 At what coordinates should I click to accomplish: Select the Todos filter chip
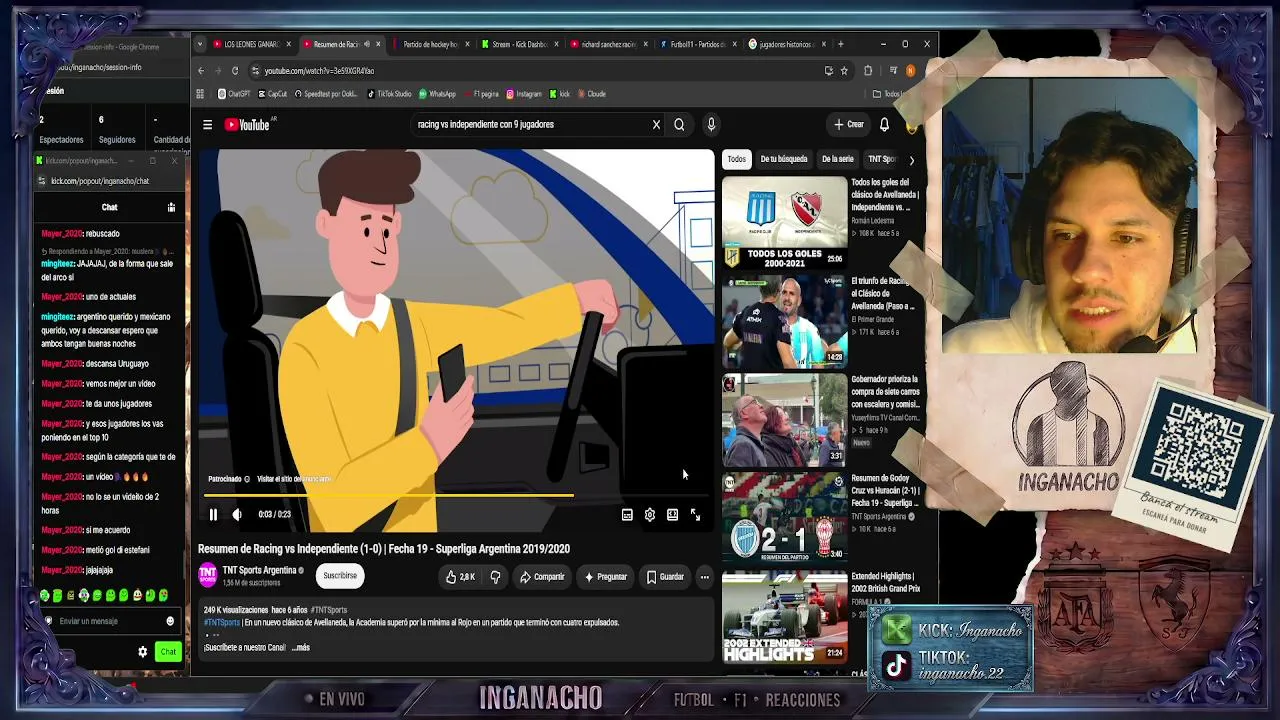(x=736, y=159)
